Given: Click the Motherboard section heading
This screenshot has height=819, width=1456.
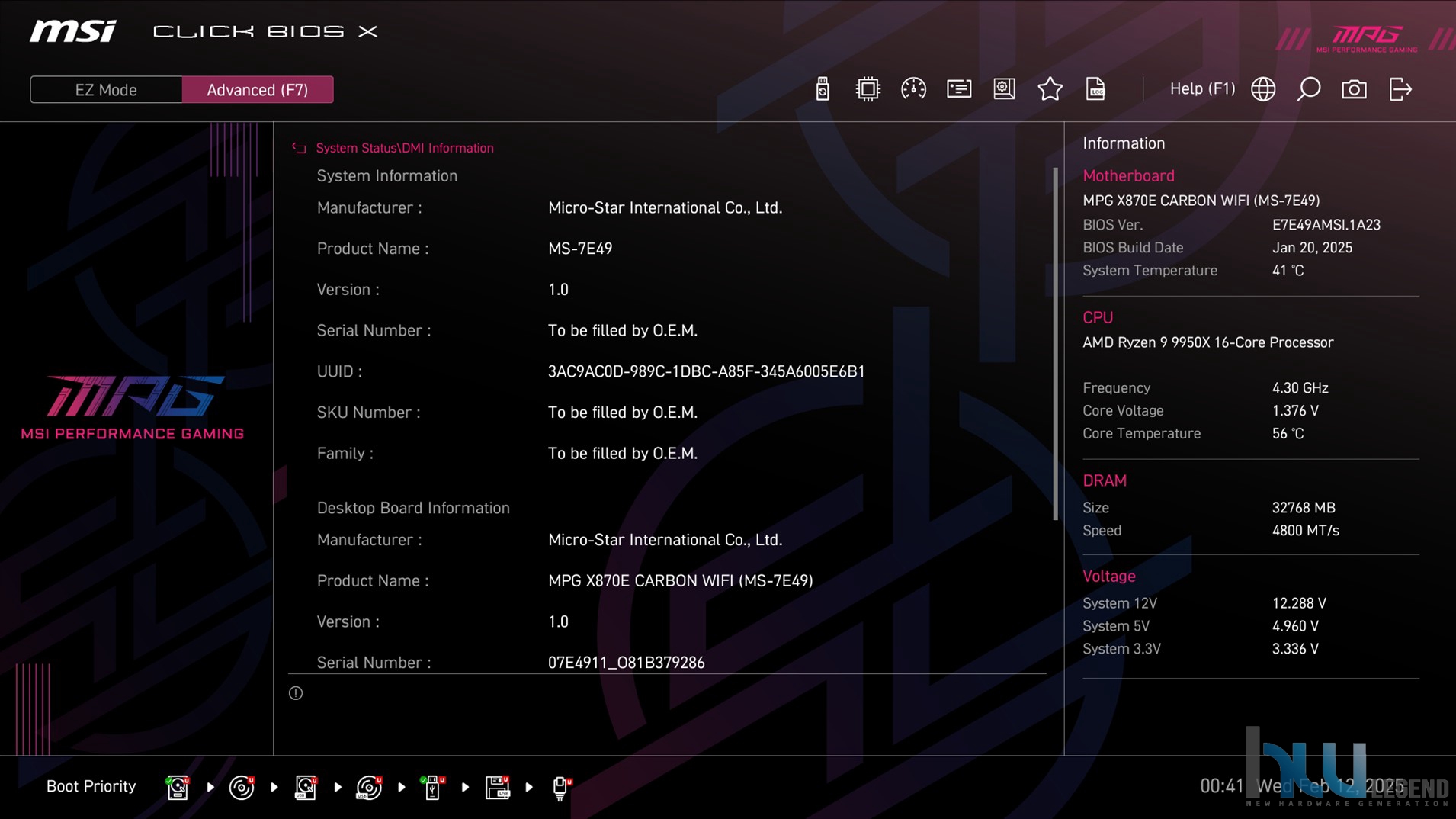Looking at the screenshot, I should click(1128, 176).
